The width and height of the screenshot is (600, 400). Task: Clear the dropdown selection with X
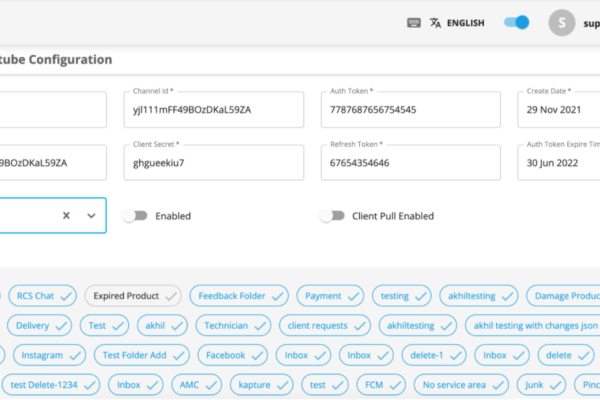[66, 216]
